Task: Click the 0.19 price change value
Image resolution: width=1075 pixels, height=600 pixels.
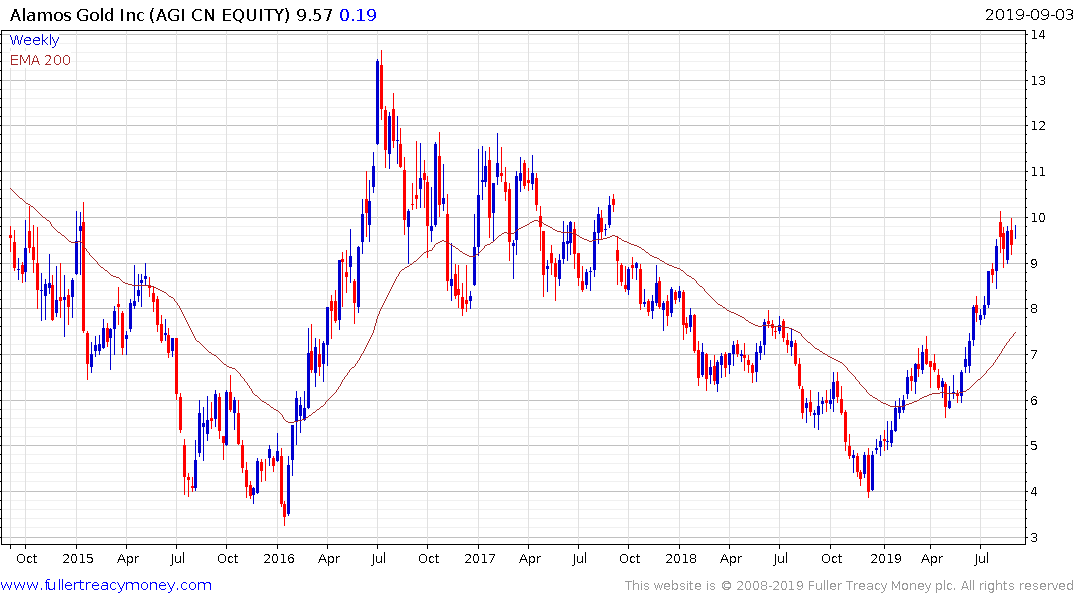Action: (358, 14)
